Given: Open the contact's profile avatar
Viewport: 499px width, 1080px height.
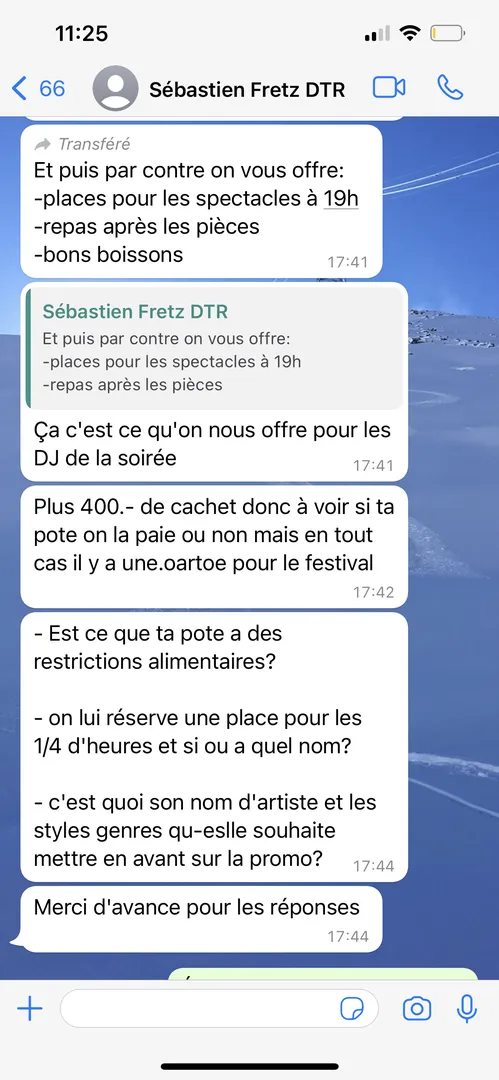Looking at the screenshot, I should click(x=115, y=88).
